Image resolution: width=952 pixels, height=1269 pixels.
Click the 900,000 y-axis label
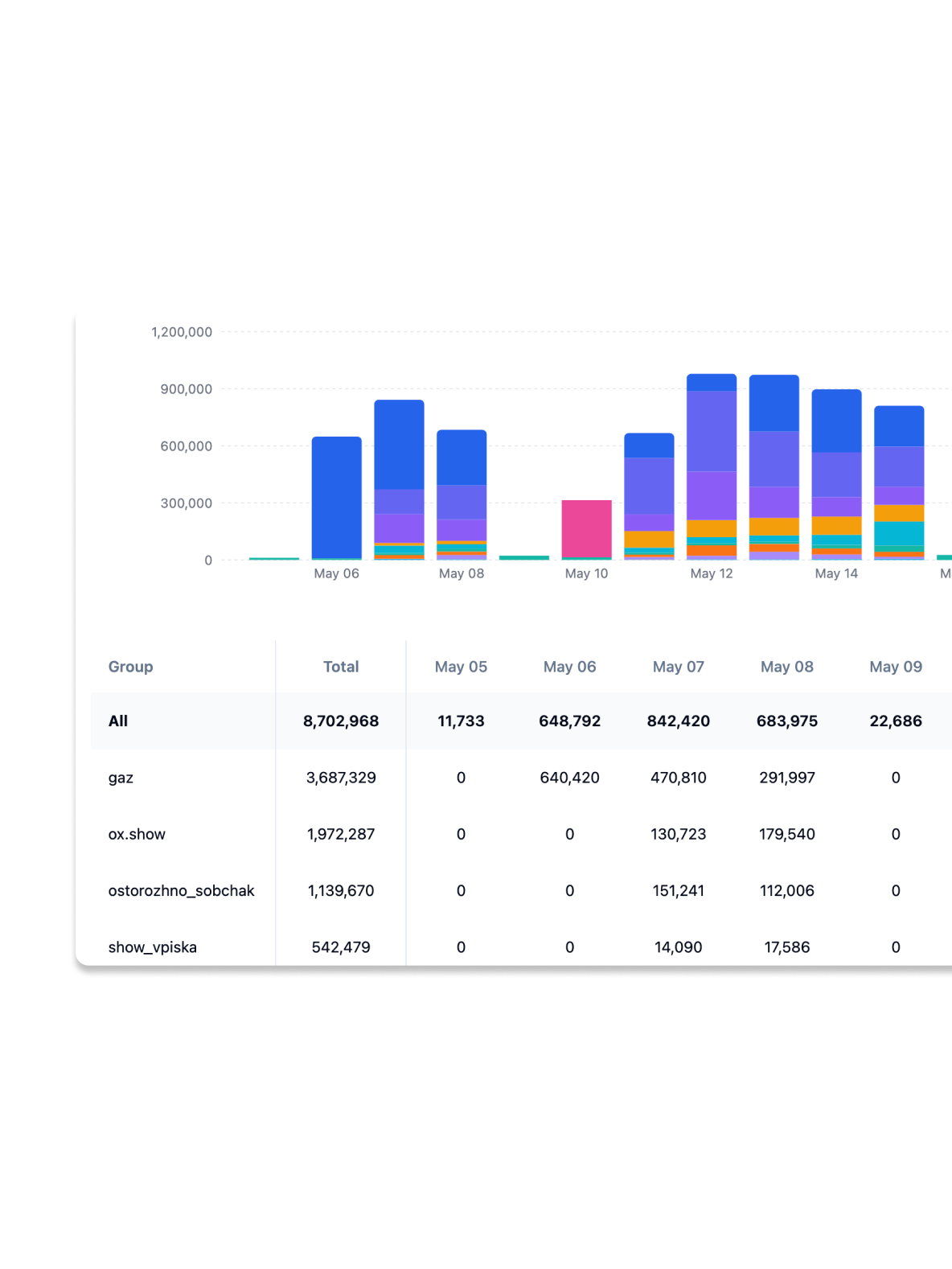pyautogui.click(x=186, y=389)
